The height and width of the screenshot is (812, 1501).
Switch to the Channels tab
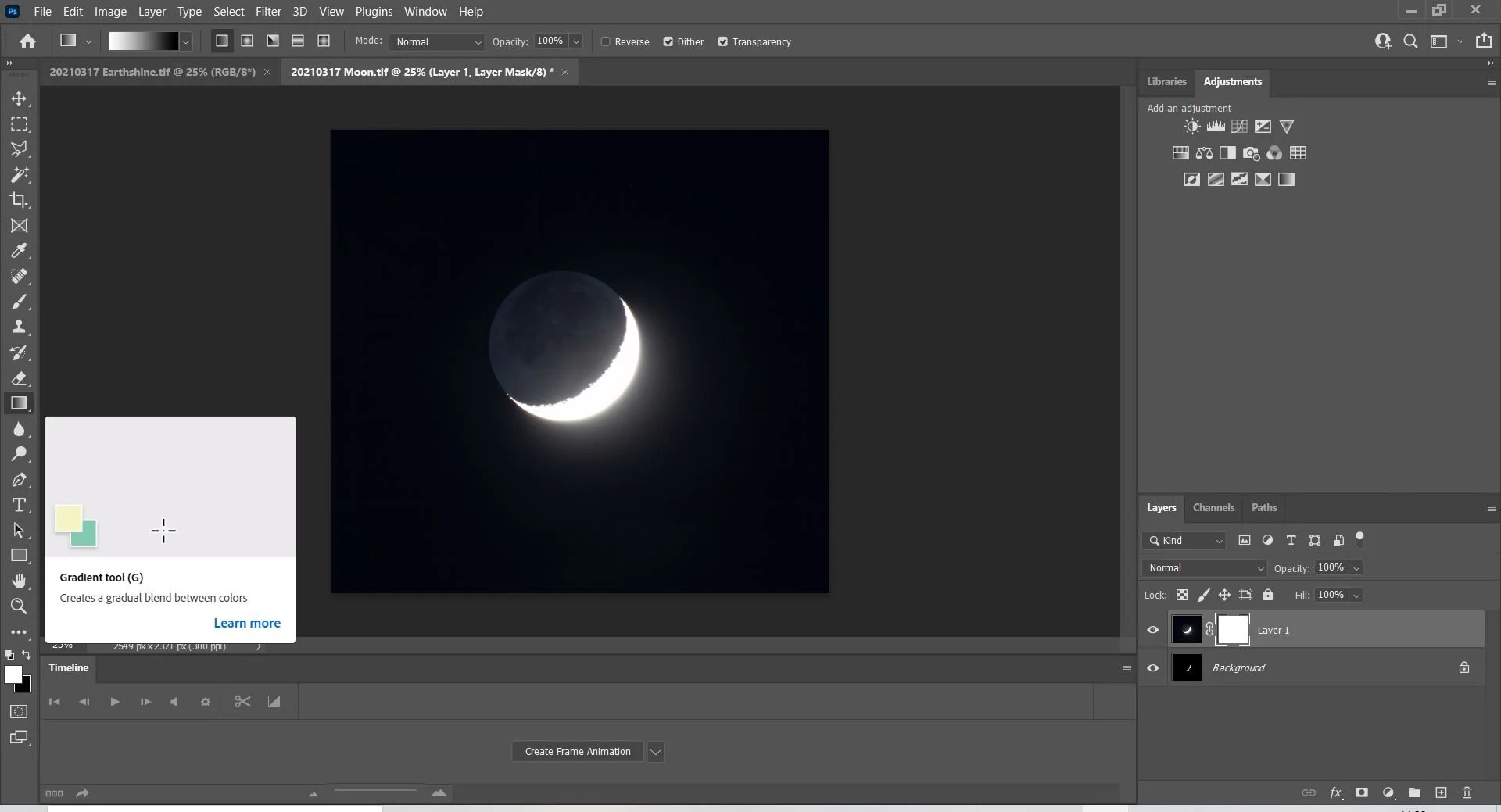pyautogui.click(x=1214, y=508)
